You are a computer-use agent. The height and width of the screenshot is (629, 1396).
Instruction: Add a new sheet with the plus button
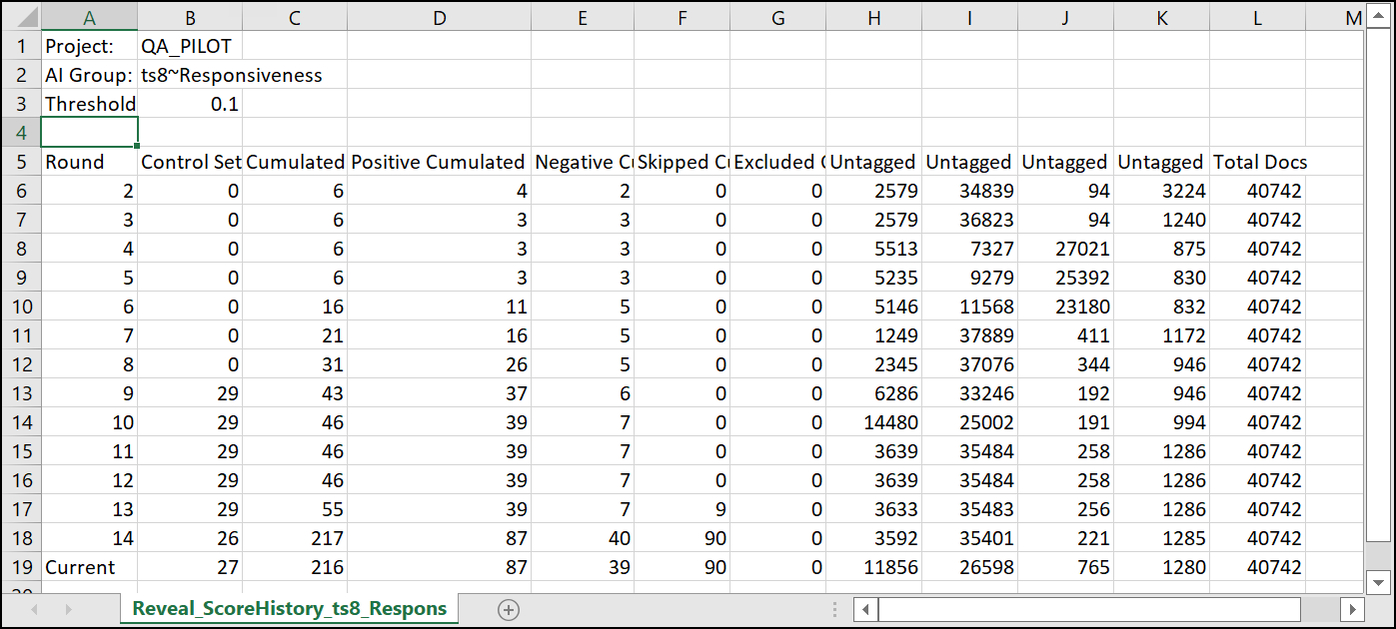coord(508,609)
